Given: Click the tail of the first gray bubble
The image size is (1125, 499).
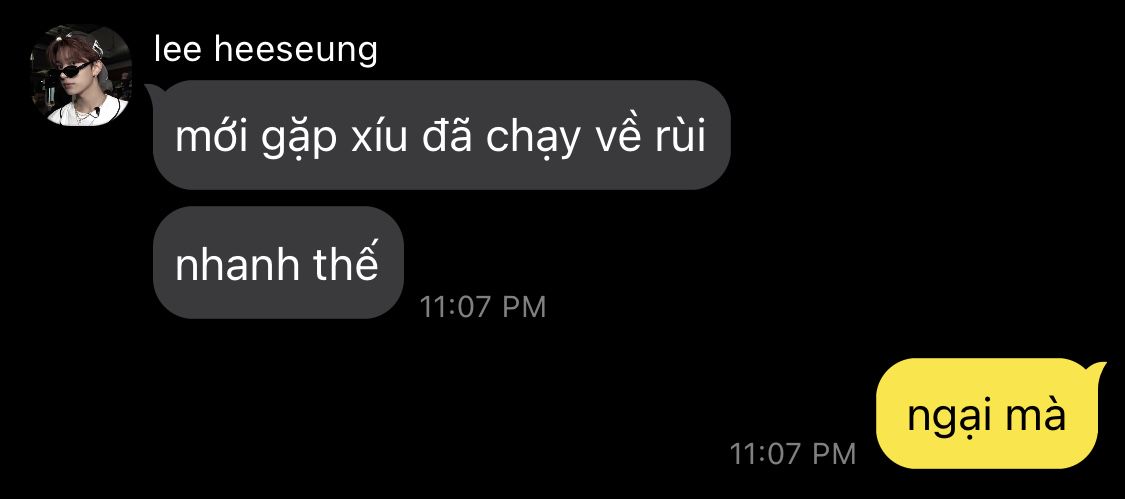Looking at the screenshot, I should (x=154, y=90).
